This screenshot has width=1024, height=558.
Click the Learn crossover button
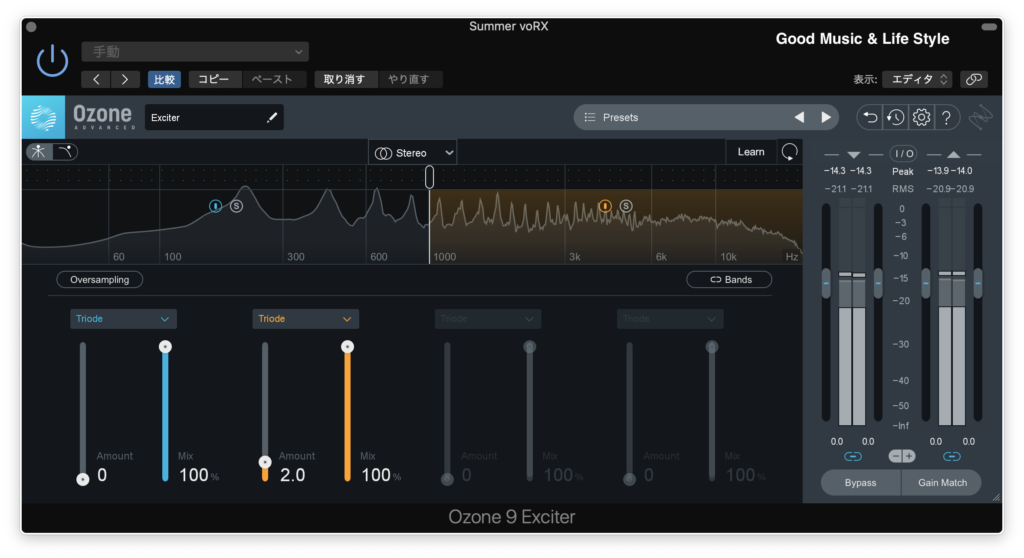pos(751,152)
